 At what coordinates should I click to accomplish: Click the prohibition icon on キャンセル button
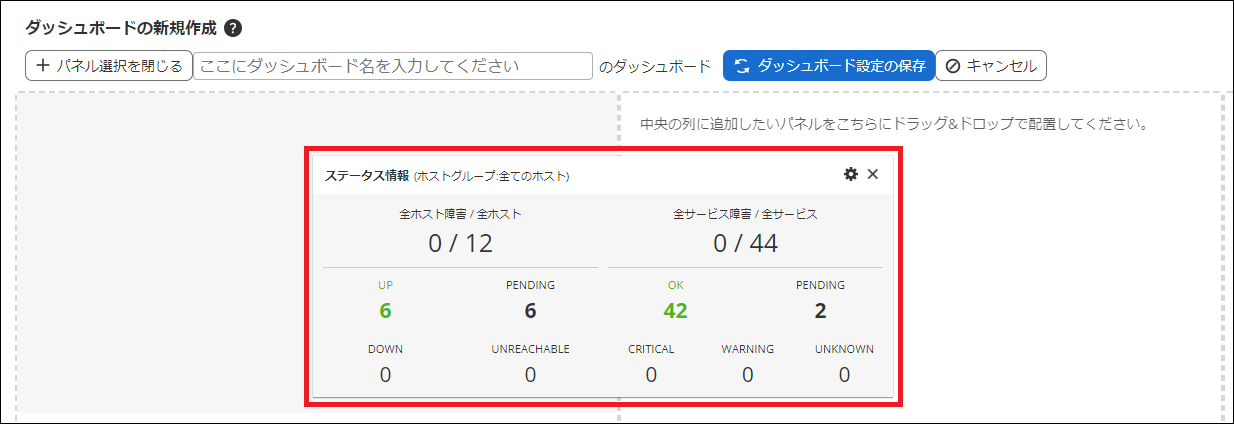click(x=953, y=66)
